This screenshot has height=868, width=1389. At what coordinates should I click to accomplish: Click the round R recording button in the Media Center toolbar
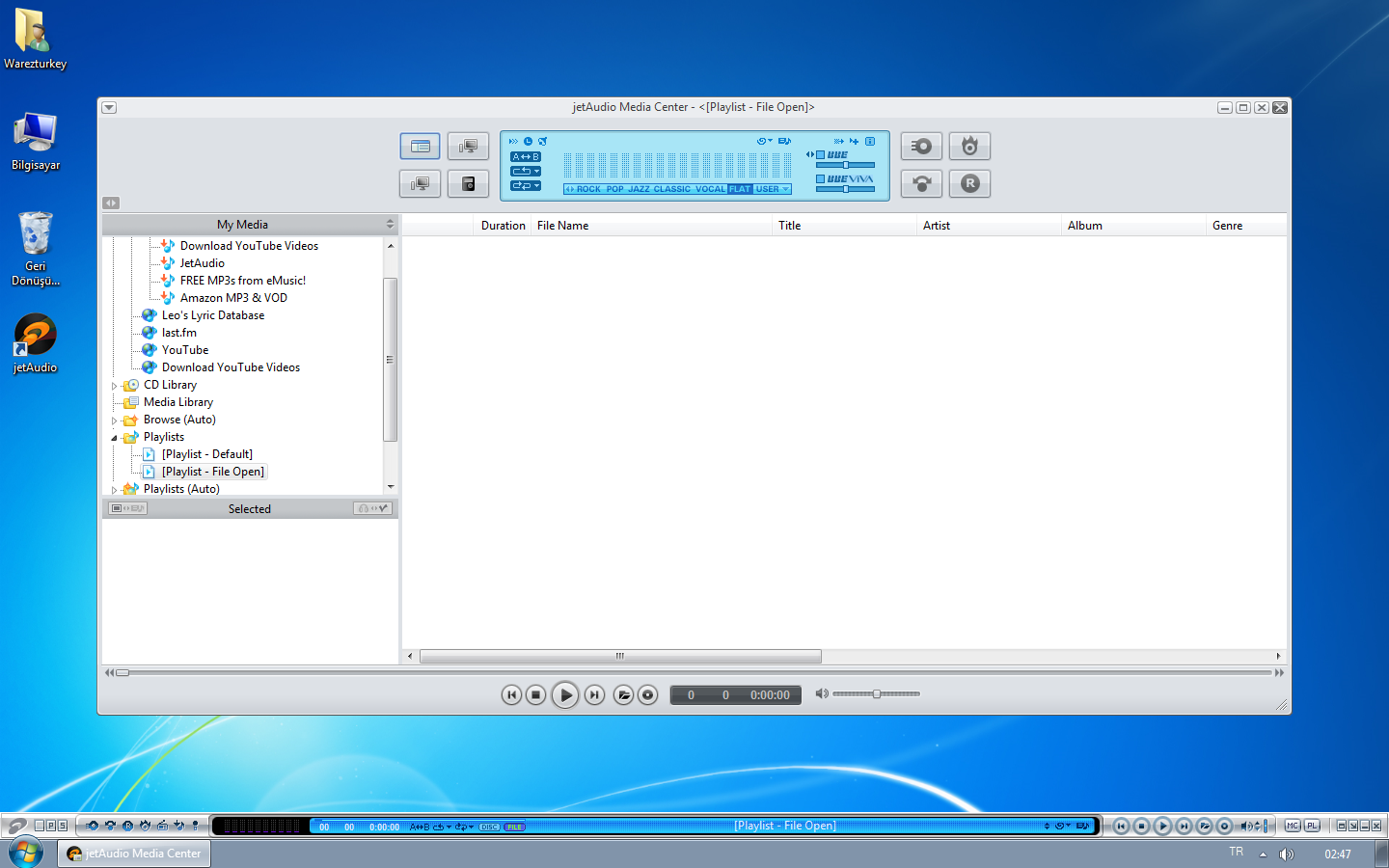click(969, 183)
